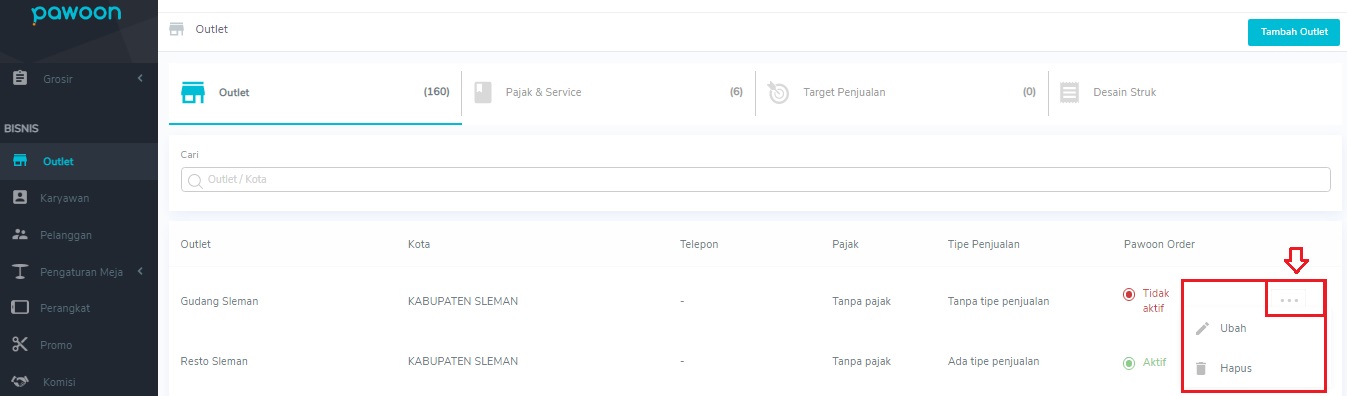Click the red Tidak aktif status icon
Image resolution: width=1347 pixels, height=396 pixels.
(x=1129, y=294)
